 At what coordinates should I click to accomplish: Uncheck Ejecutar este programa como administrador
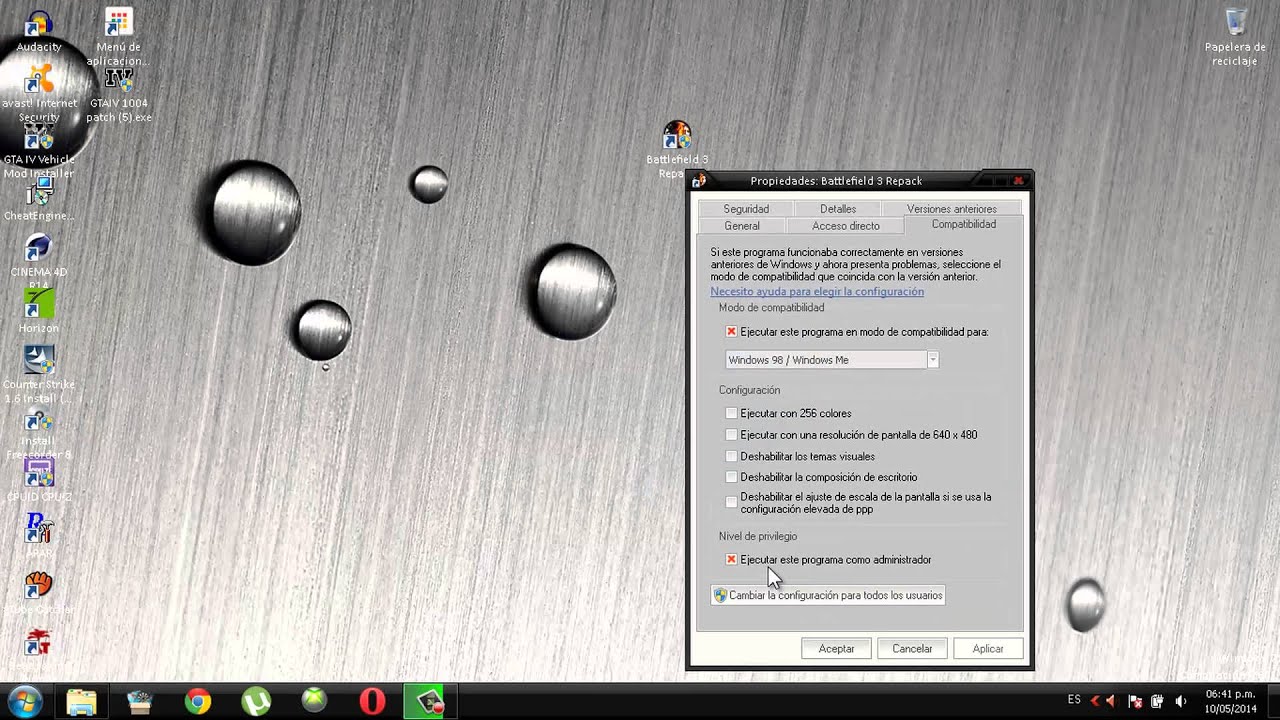click(x=731, y=560)
